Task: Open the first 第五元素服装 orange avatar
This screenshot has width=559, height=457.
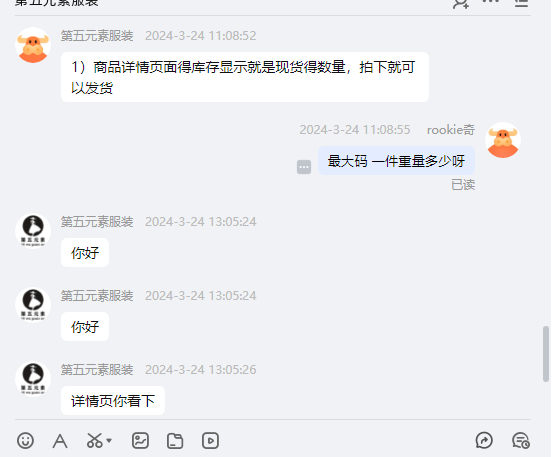Action: click(33, 45)
